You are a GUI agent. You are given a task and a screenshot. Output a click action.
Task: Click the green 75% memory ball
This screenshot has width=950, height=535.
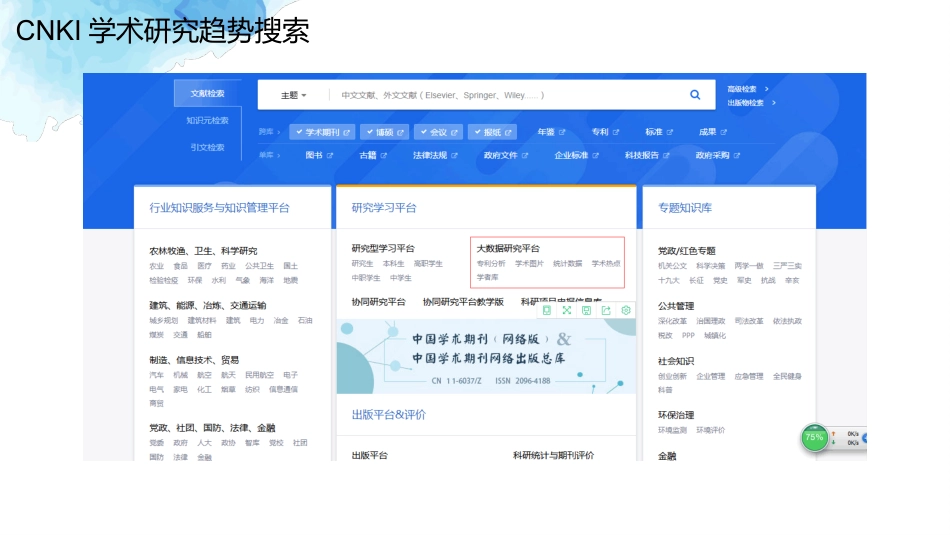coord(814,437)
